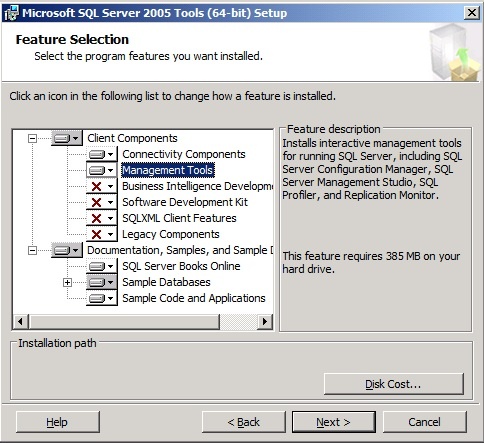Open SQL Server Books Online install-state icon
The height and width of the screenshot is (443, 484).
tap(102, 266)
